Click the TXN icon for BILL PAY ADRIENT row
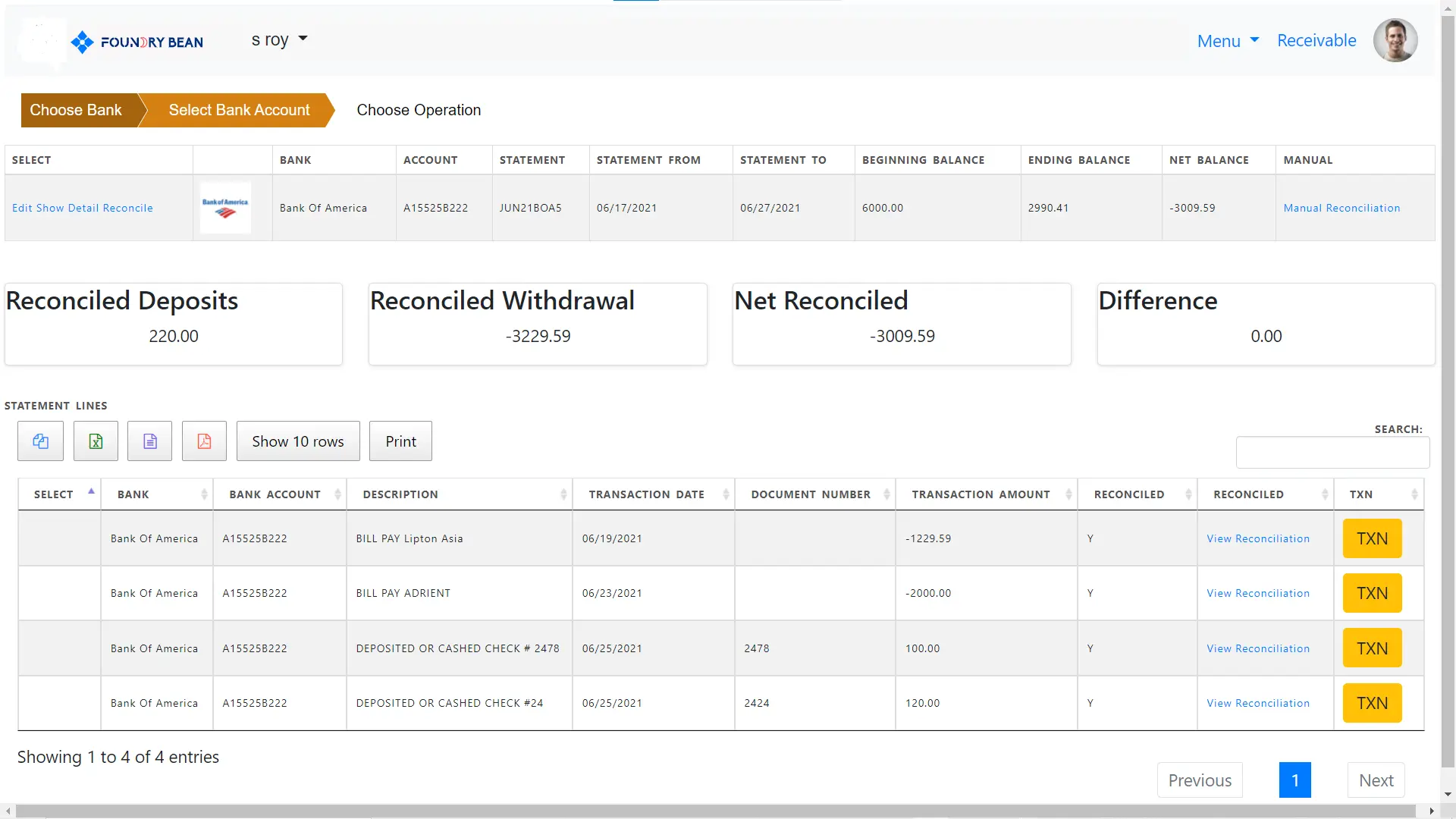This screenshot has height=819, width=1456. 1371,593
